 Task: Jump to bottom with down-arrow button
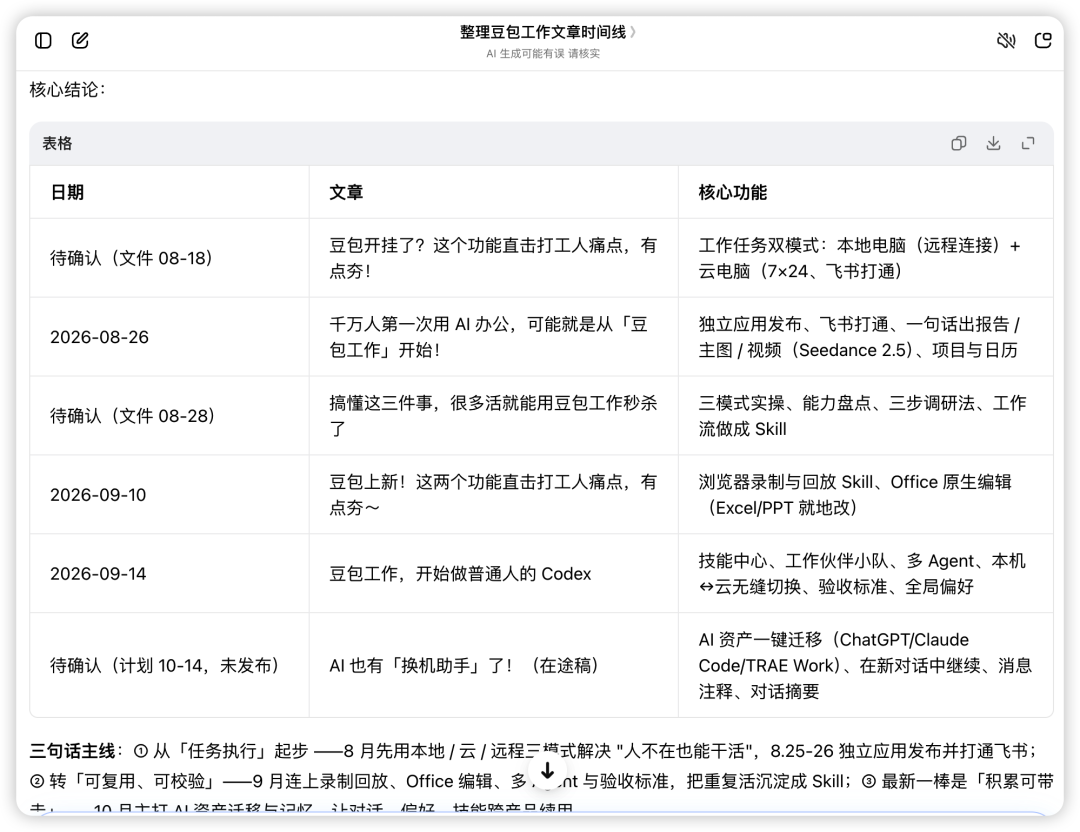(548, 771)
